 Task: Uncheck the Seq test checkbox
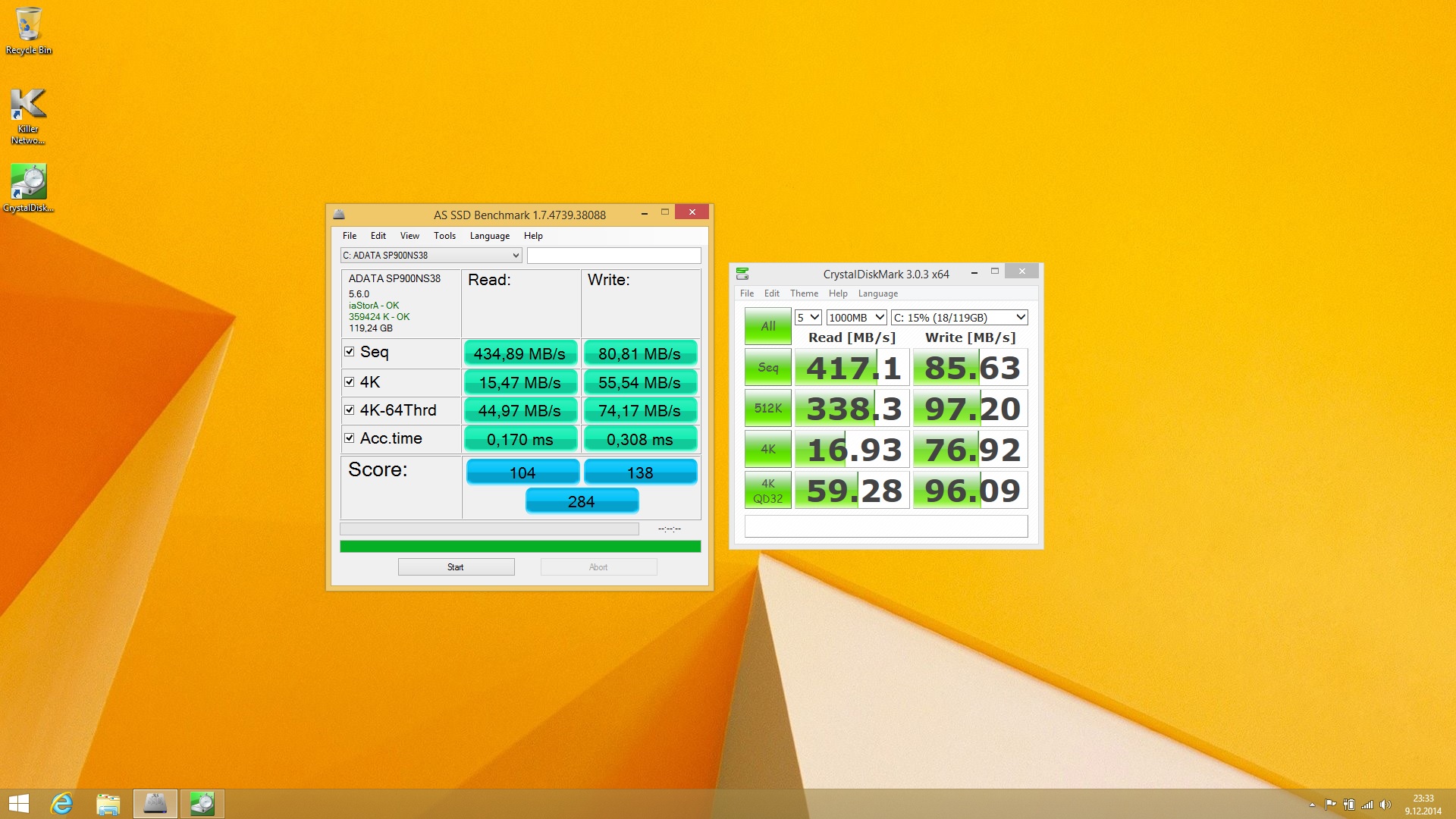[x=350, y=352]
